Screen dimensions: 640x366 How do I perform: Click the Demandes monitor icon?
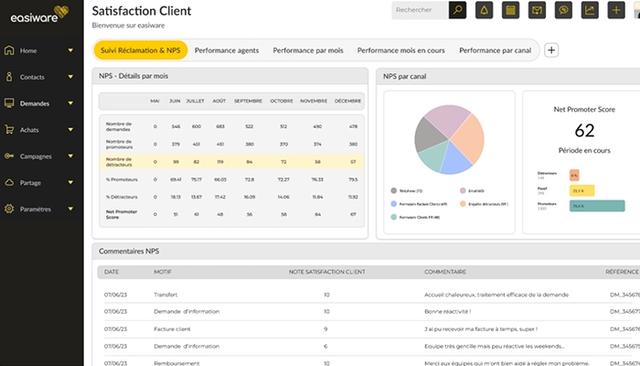(9, 103)
